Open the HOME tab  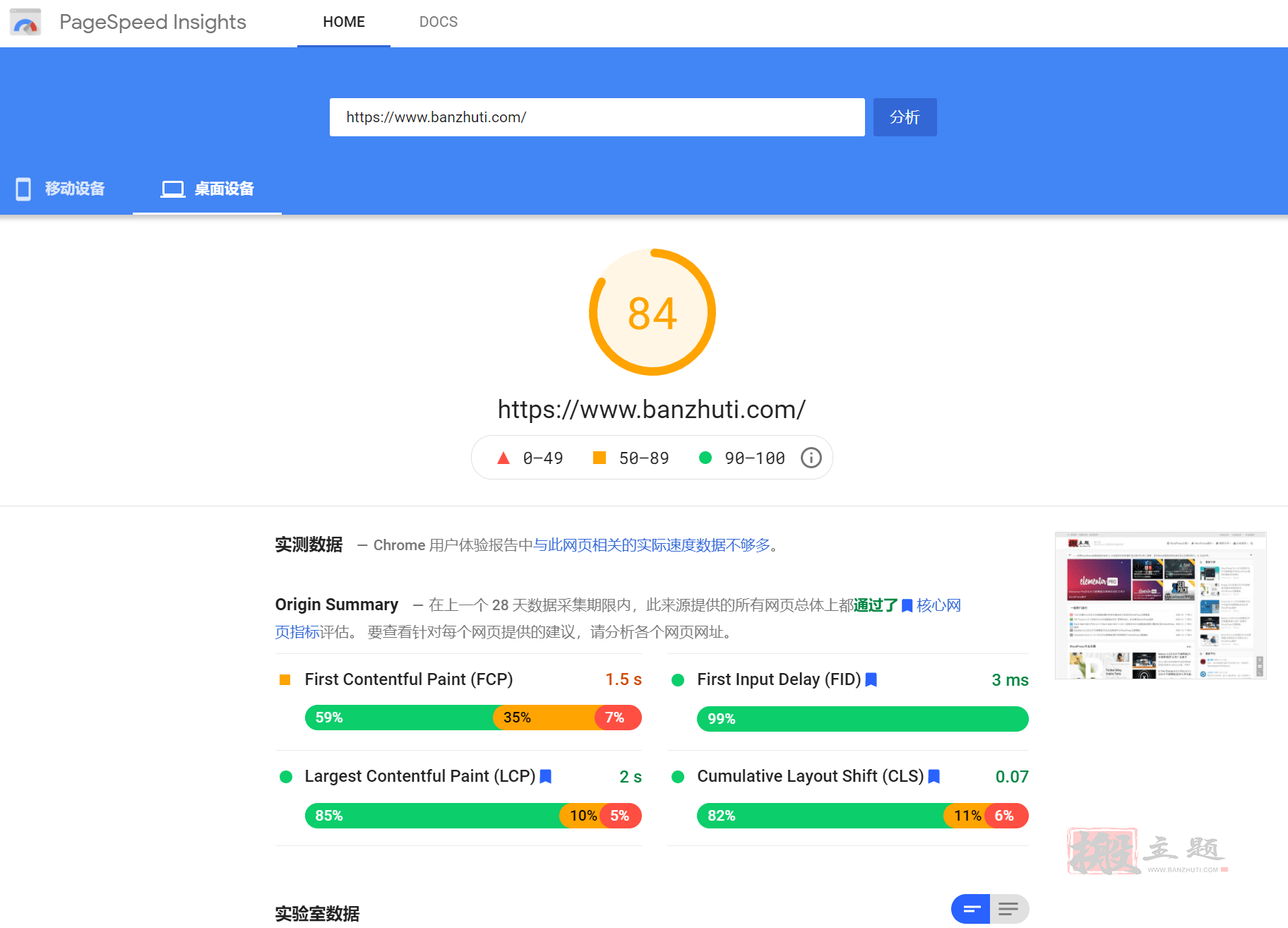344,22
